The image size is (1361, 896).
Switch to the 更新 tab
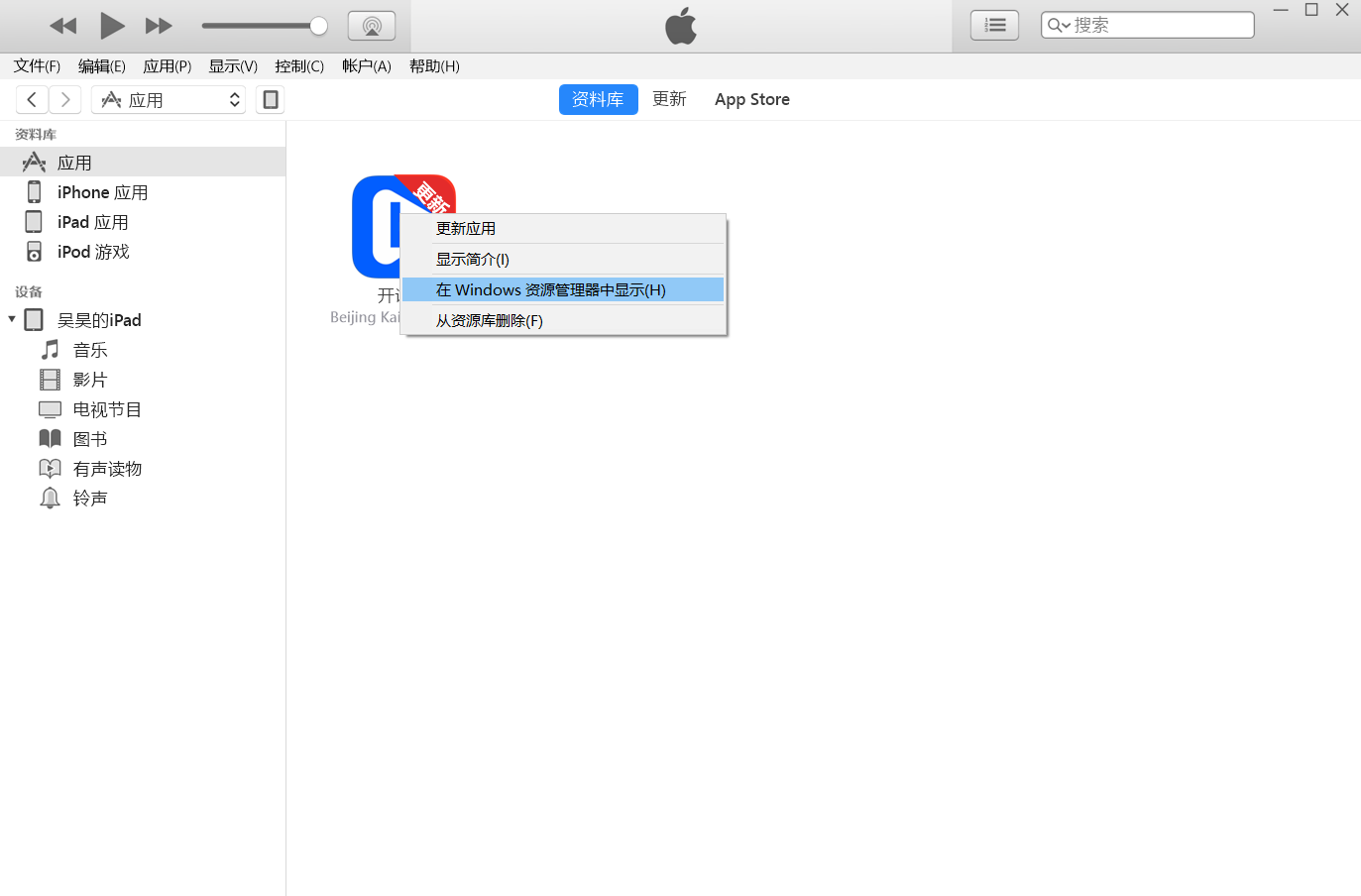pos(669,99)
